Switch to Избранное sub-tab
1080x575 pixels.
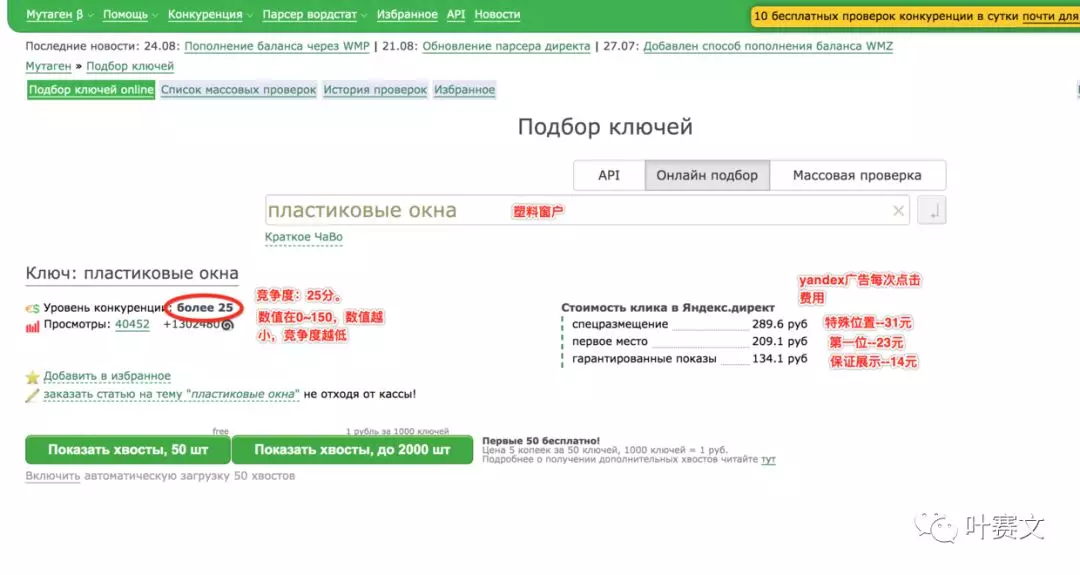pos(464,90)
